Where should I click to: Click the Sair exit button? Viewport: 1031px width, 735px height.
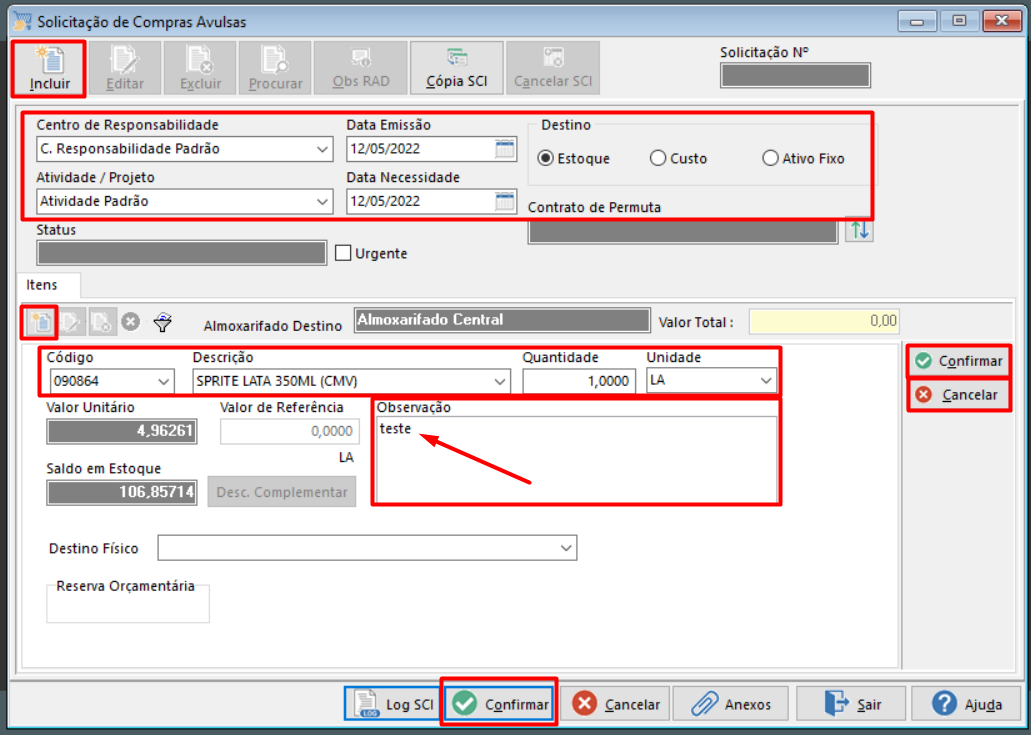851,704
